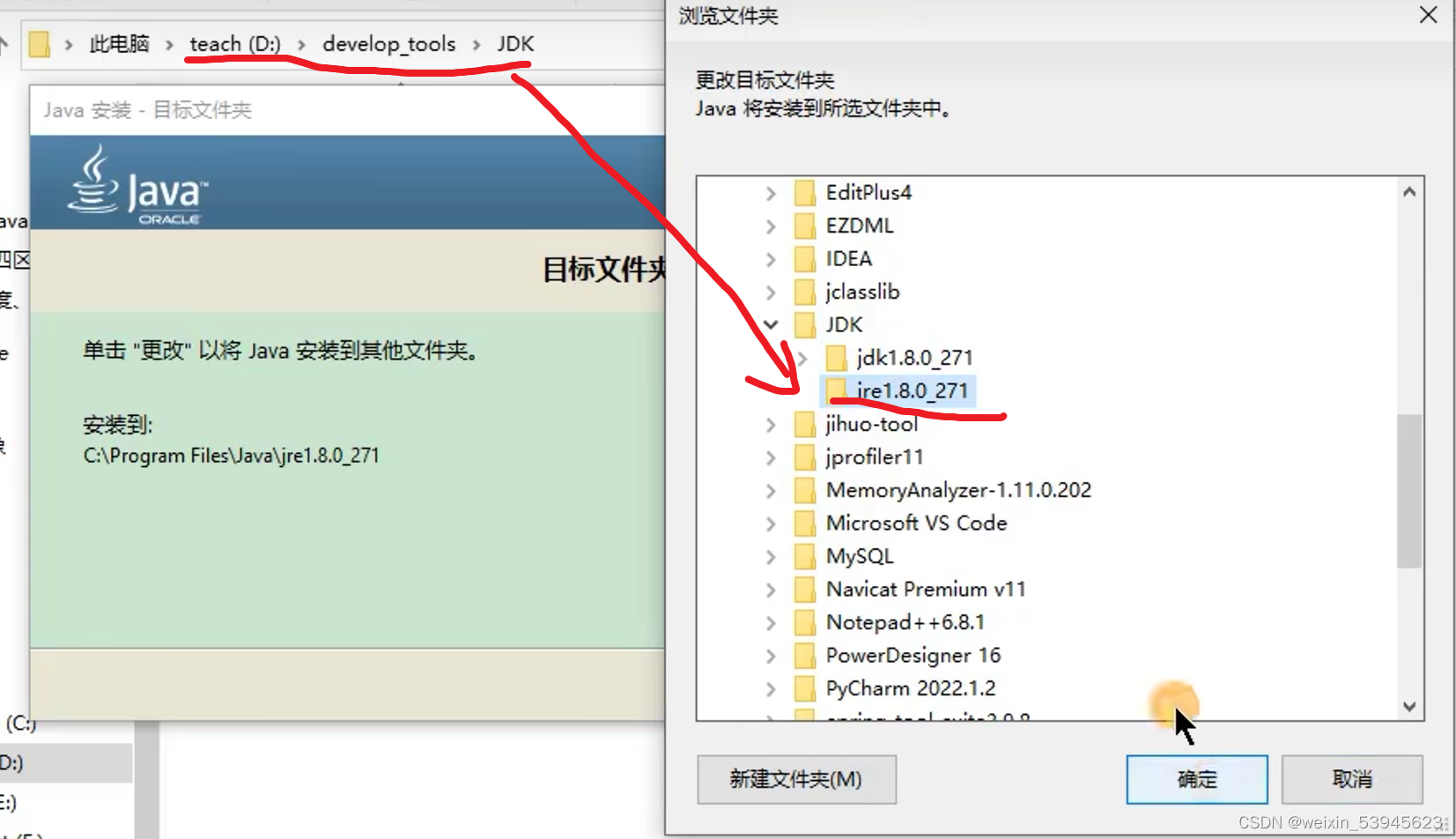Open 此电脑 from the address bar
Image resolution: width=1456 pixels, height=839 pixels.
pyautogui.click(x=119, y=43)
